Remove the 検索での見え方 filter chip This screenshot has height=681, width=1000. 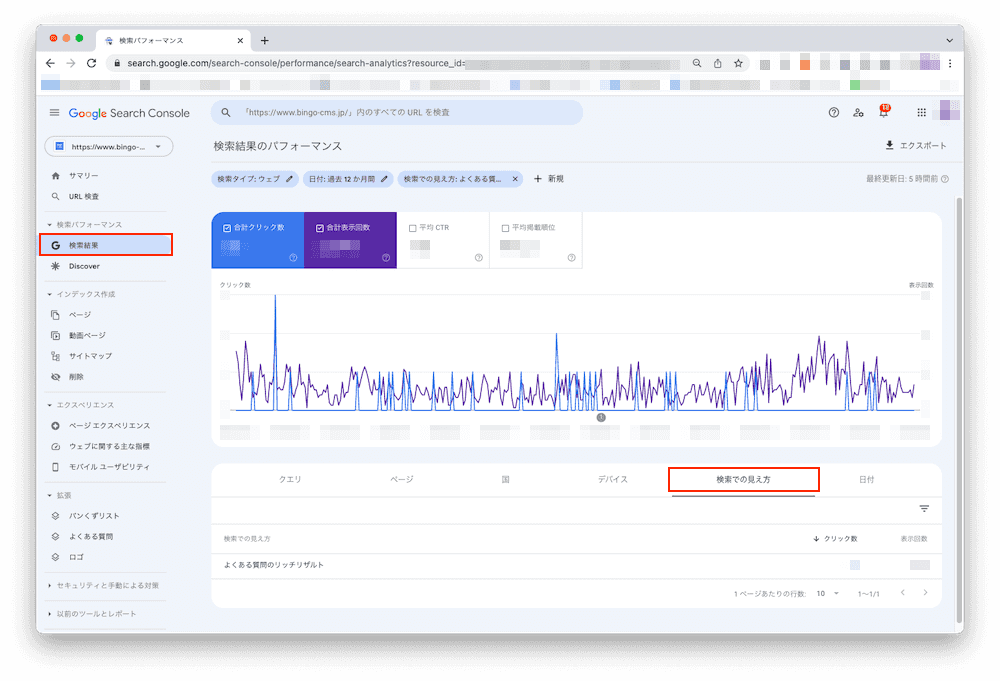517,179
